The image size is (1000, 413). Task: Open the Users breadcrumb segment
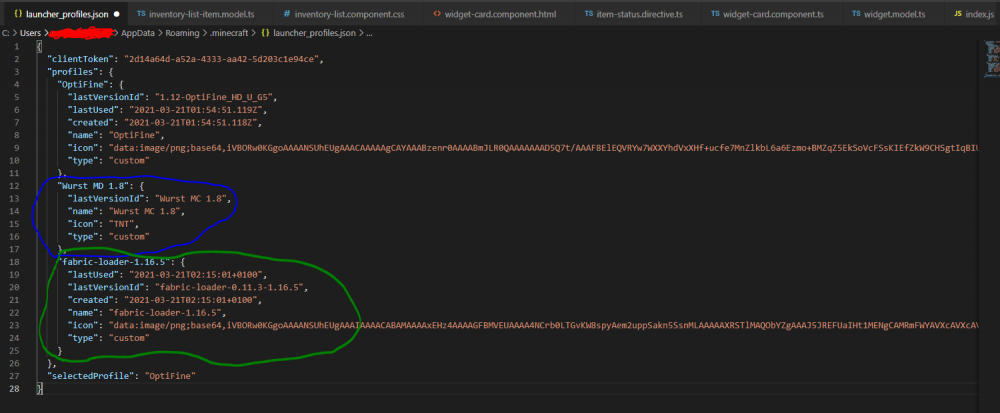pos(30,33)
